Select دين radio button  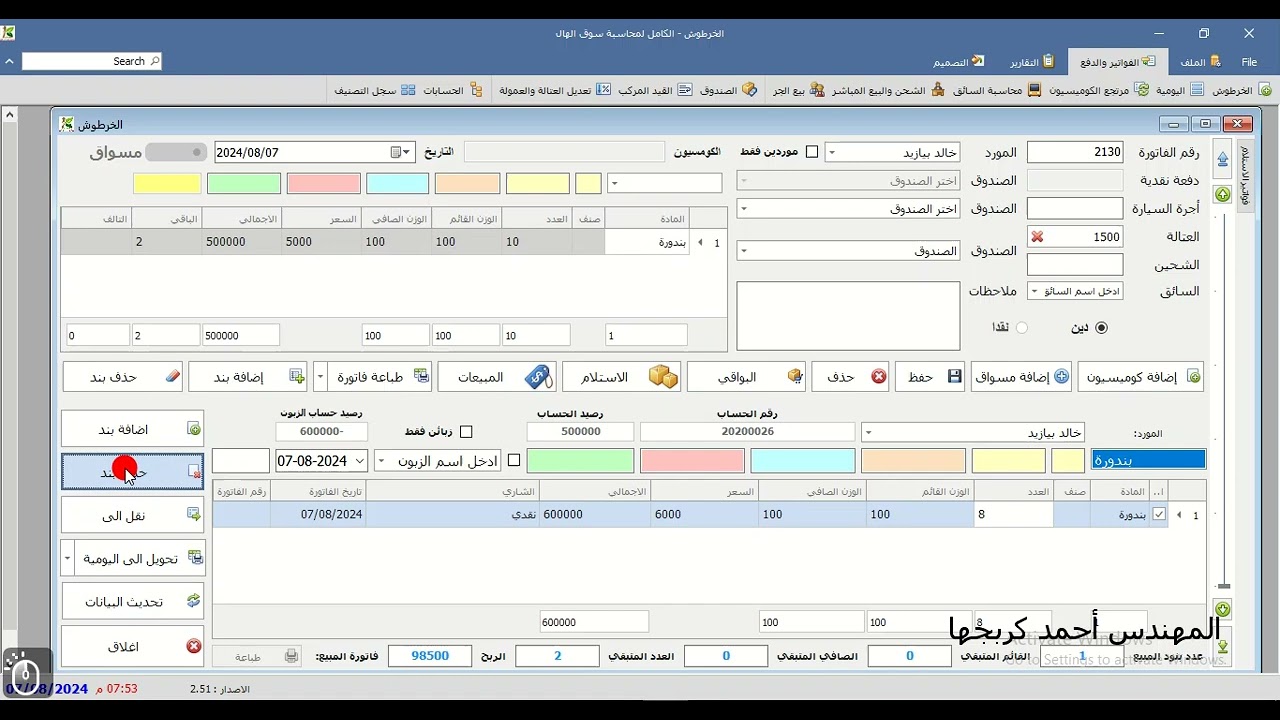[x=1102, y=327]
